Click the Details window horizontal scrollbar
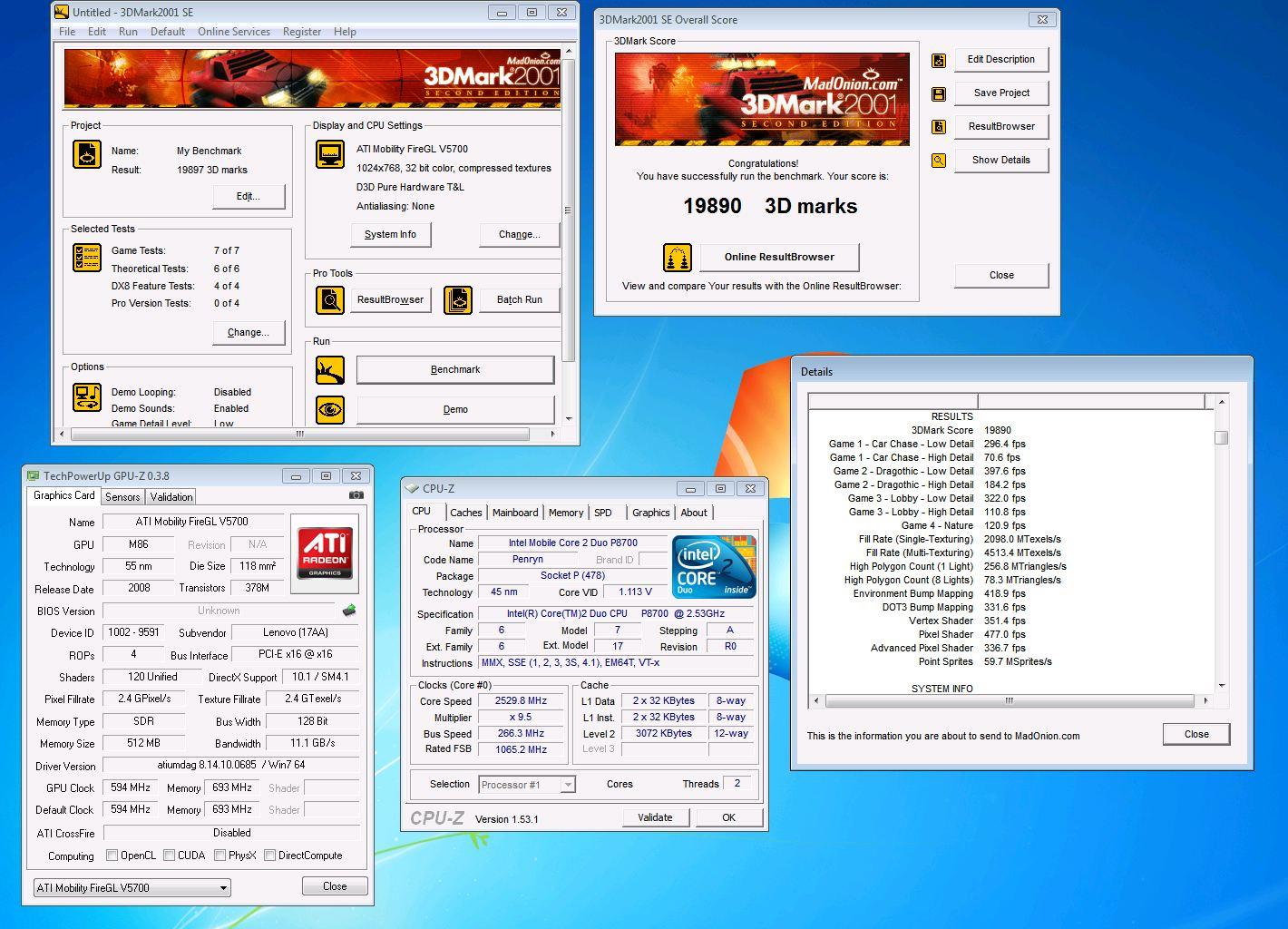Image resolution: width=1288 pixels, height=929 pixels. (x=1009, y=700)
